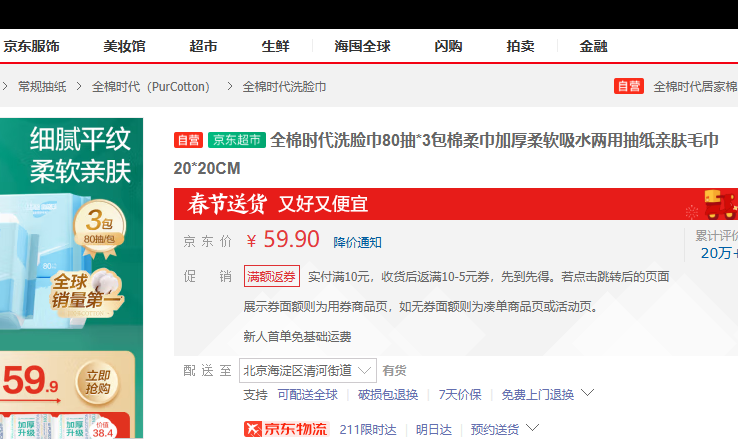Screen dimensions: 738x439
Task: Click the 3包 80抽/包 gold badge
Action: point(99,229)
